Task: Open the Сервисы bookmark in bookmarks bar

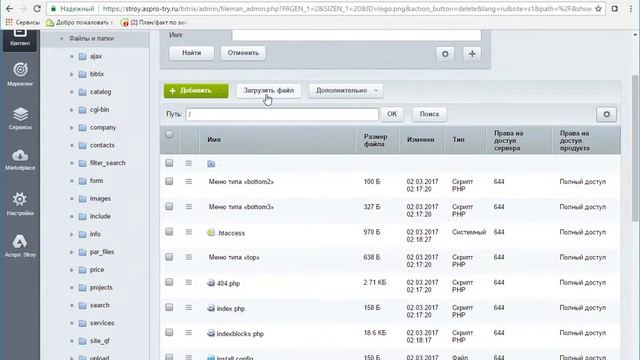Action: click(x=23, y=22)
